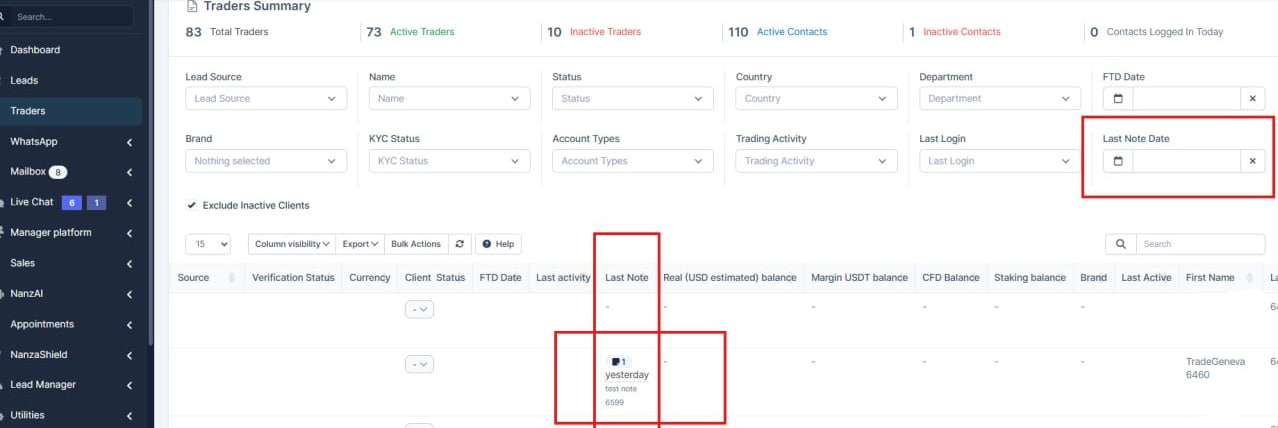
Task: Clear the FTD Date field with X
Action: point(1252,99)
